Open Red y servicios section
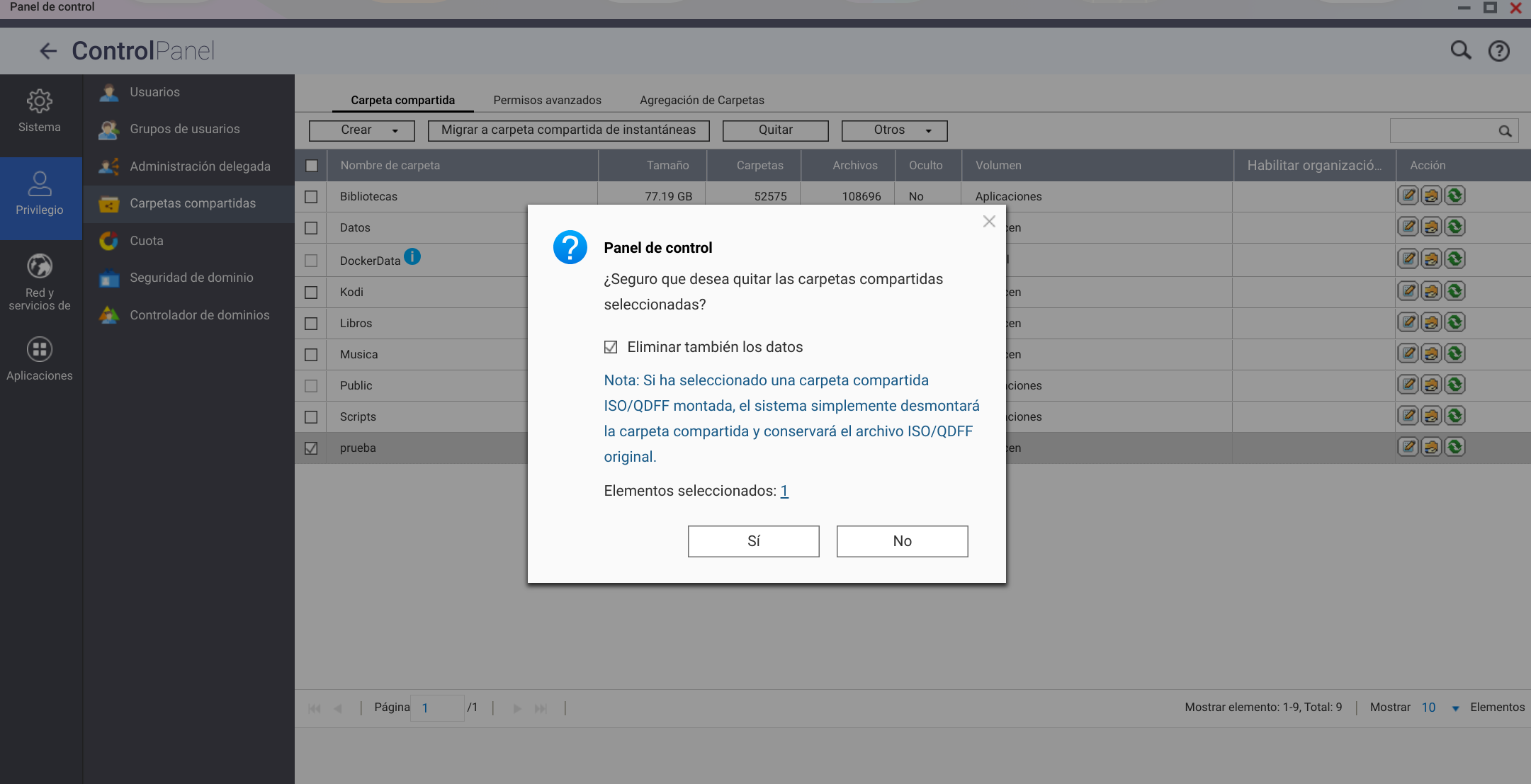1531x784 pixels. coord(40,282)
